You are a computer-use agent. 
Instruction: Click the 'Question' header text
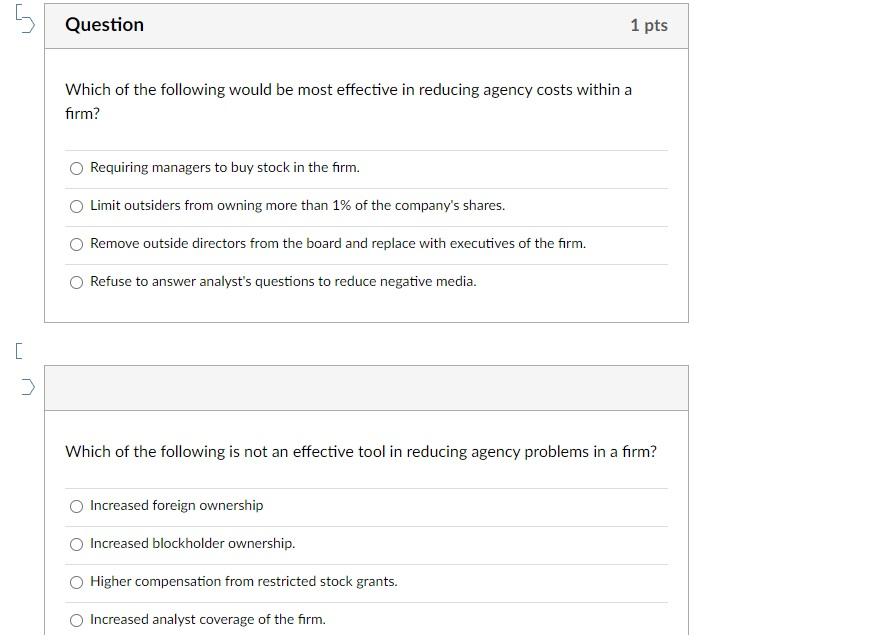pos(104,25)
